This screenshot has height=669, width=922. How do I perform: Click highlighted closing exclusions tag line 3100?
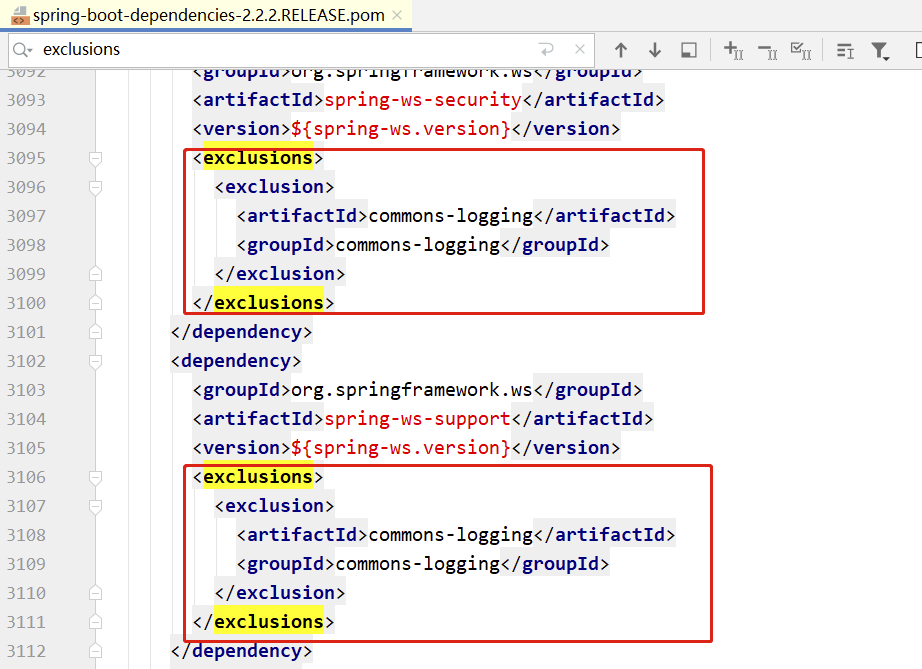point(263,303)
